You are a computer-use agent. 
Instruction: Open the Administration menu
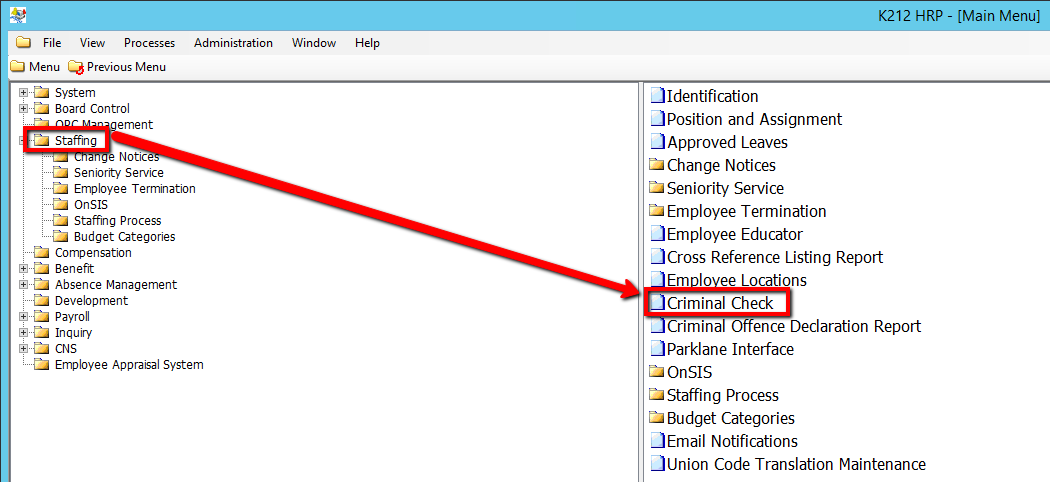click(233, 43)
